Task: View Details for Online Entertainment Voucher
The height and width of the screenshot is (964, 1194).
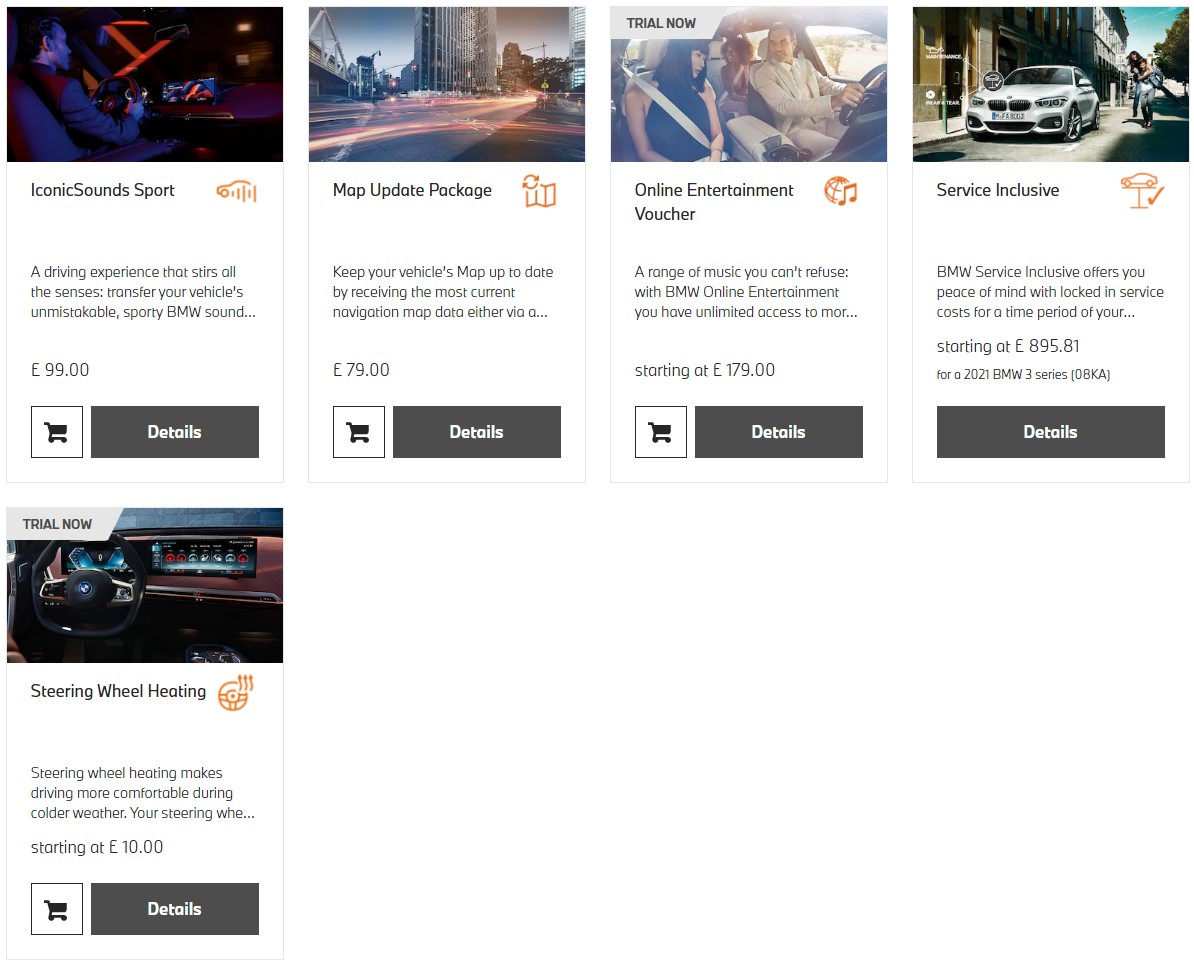Action: point(779,432)
